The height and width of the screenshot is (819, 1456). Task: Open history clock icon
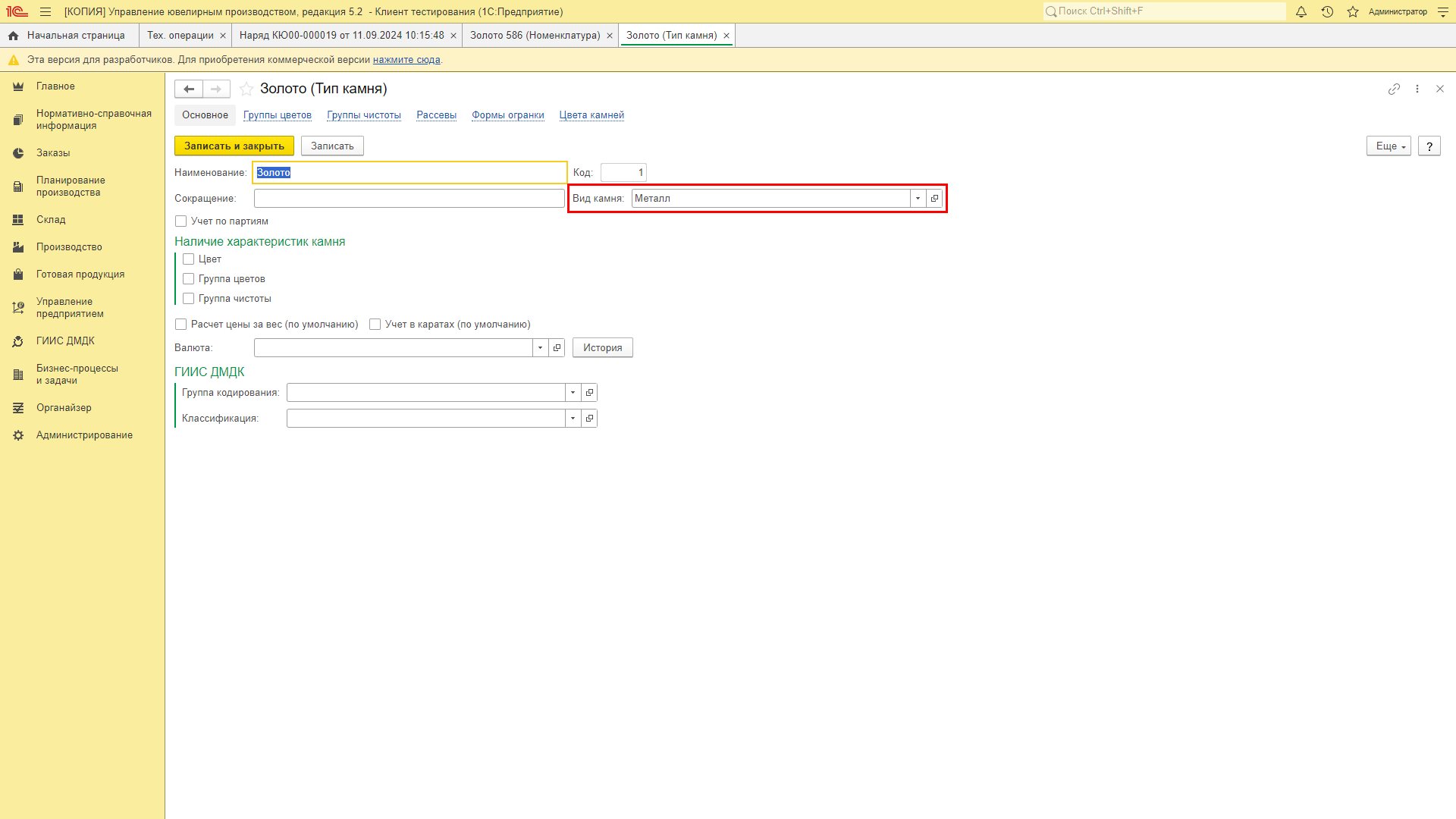[x=1327, y=11]
